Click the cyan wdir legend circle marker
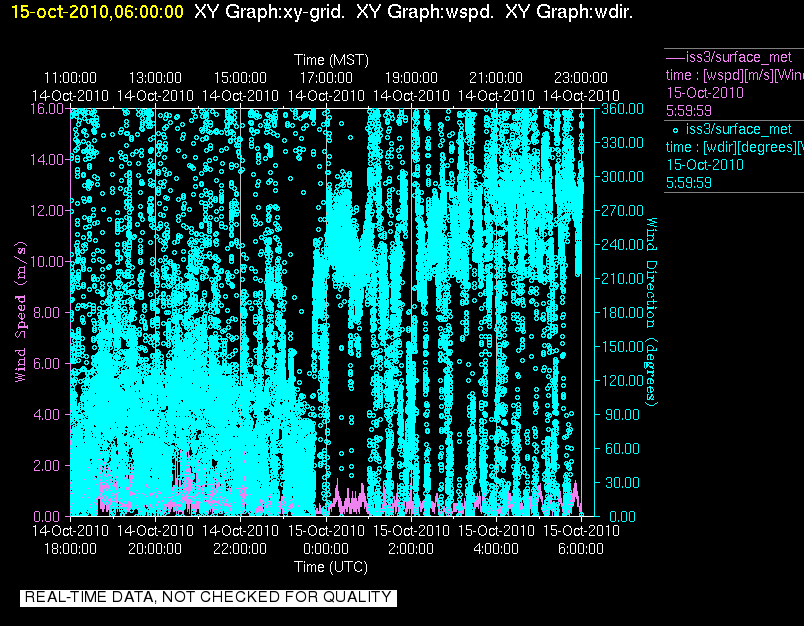The height and width of the screenshot is (626, 804). tap(675, 130)
